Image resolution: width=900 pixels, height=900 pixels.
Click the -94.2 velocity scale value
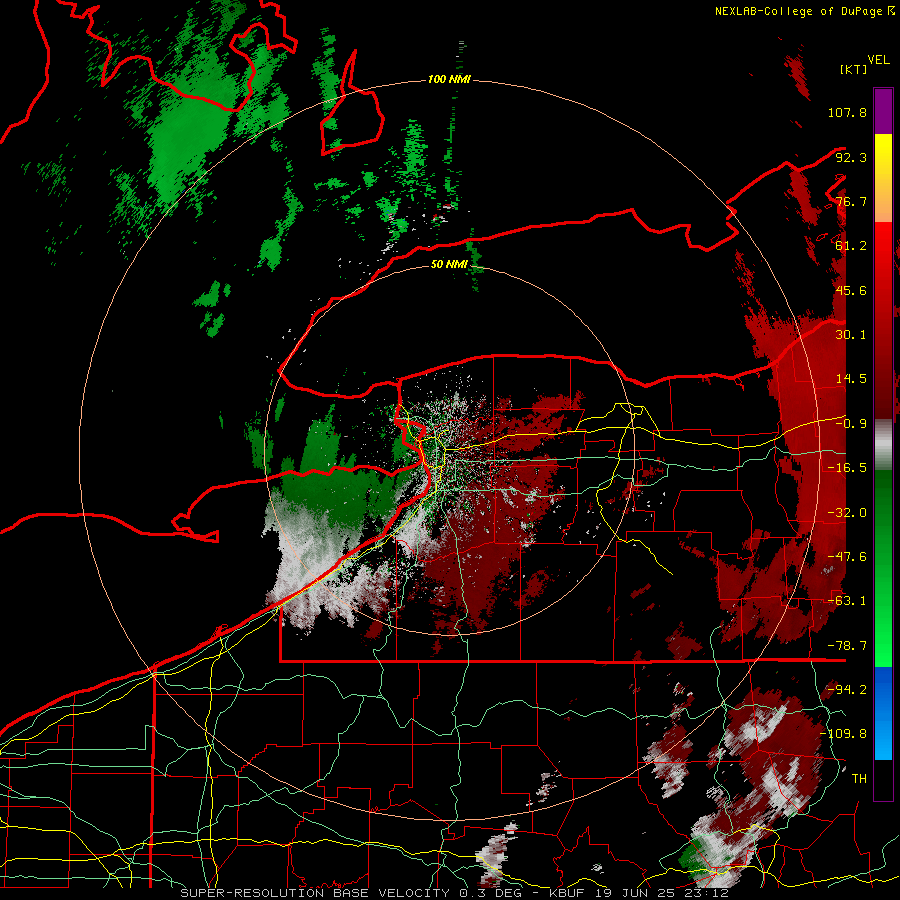(847, 689)
